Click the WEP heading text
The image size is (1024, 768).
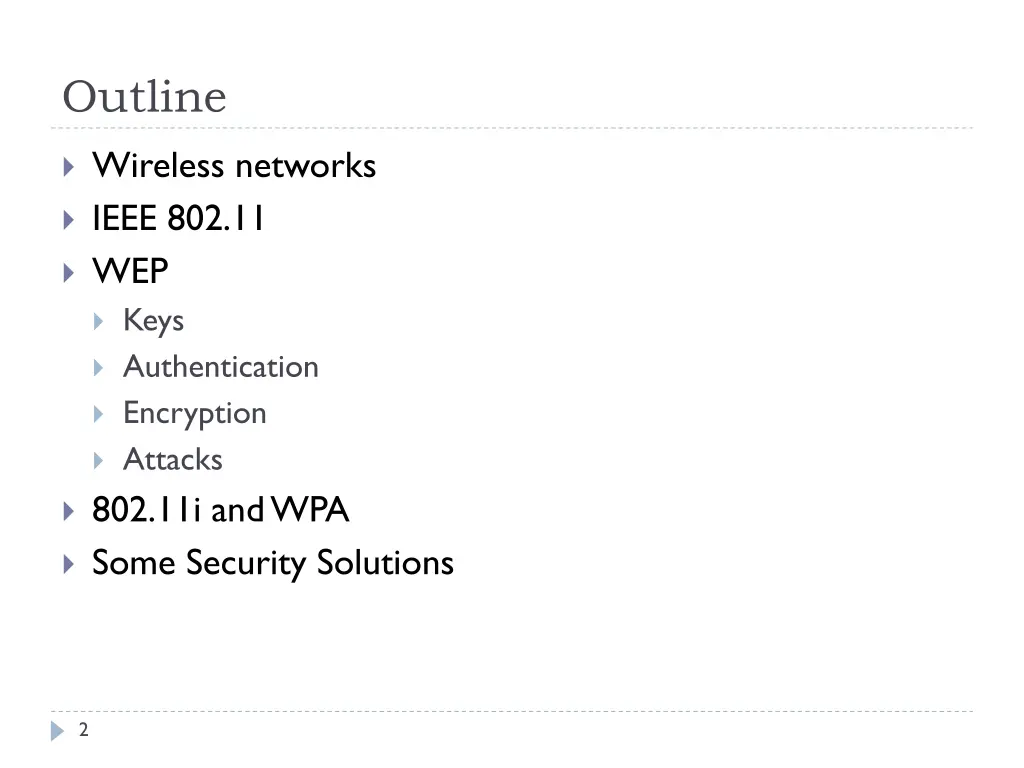(130, 270)
